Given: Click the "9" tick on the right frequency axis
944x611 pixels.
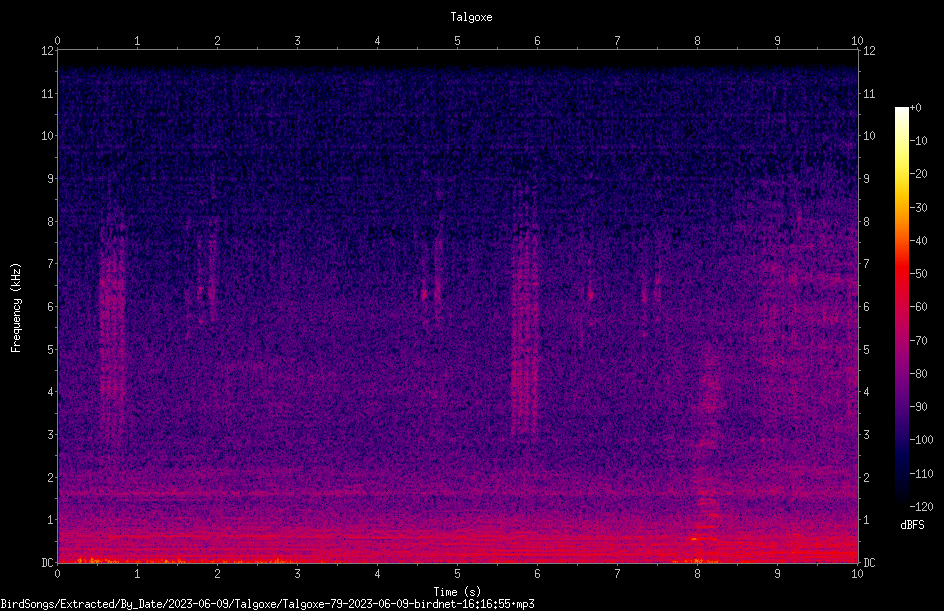Looking at the screenshot, I should coord(866,178).
